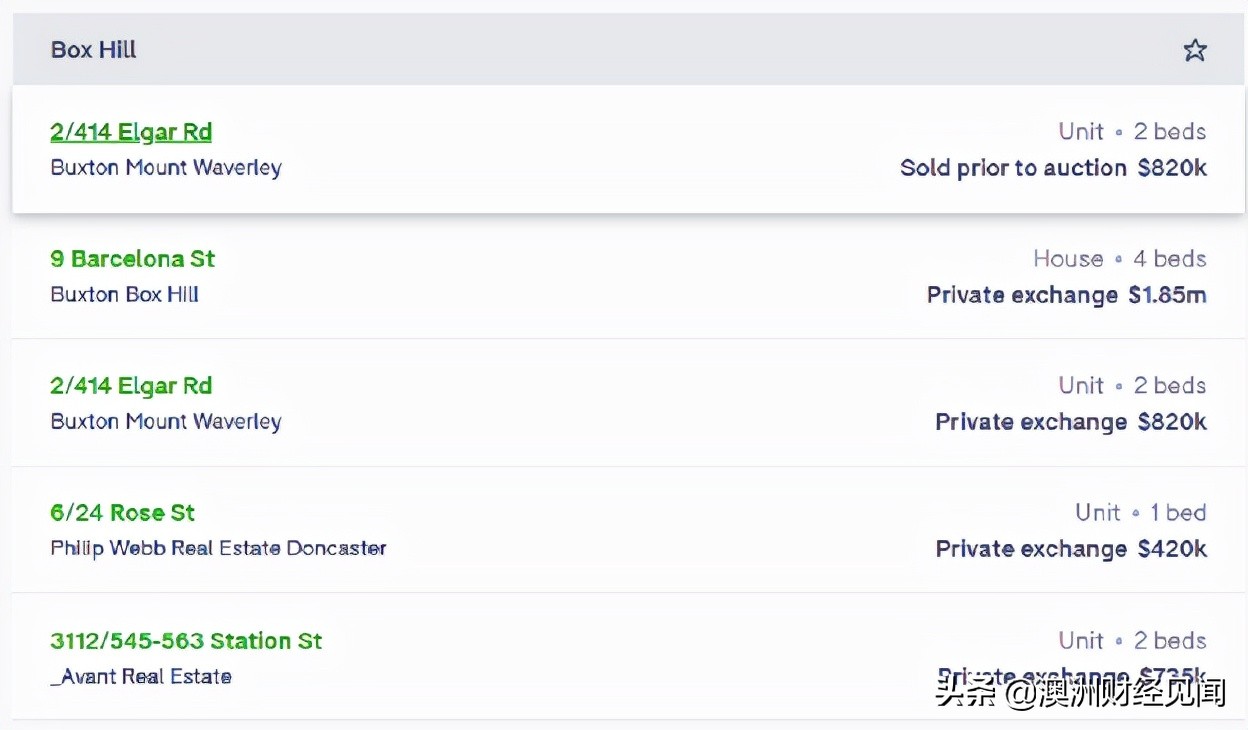Open underlined 2/414 Elgar Rd sold-prior-to-auction listing
The image size is (1248, 730).
(131, 132)
